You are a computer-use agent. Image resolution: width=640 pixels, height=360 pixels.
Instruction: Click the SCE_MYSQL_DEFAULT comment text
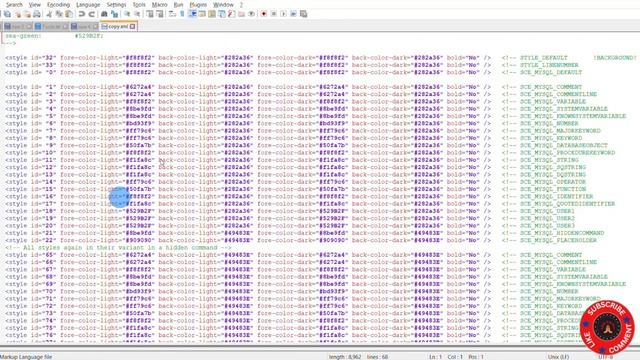coord(551,73)
